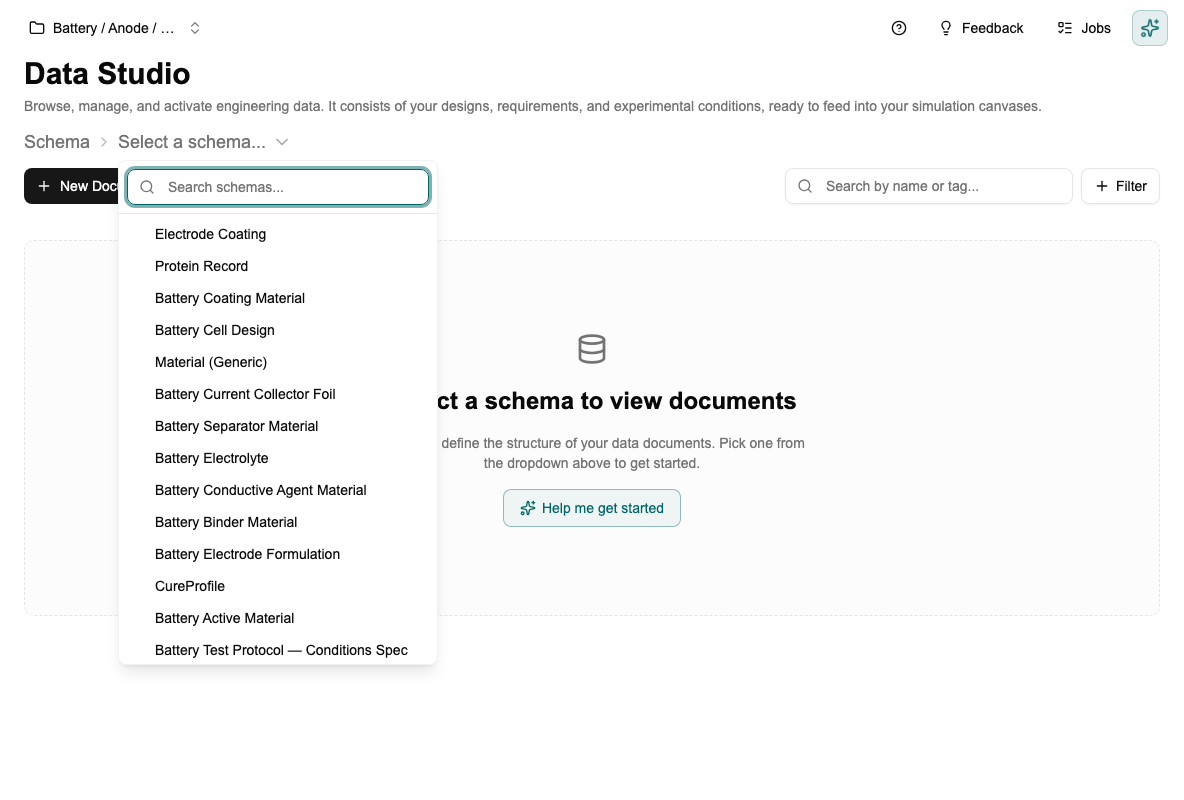Pick Battery Coating Material schema

click(278, 298)
